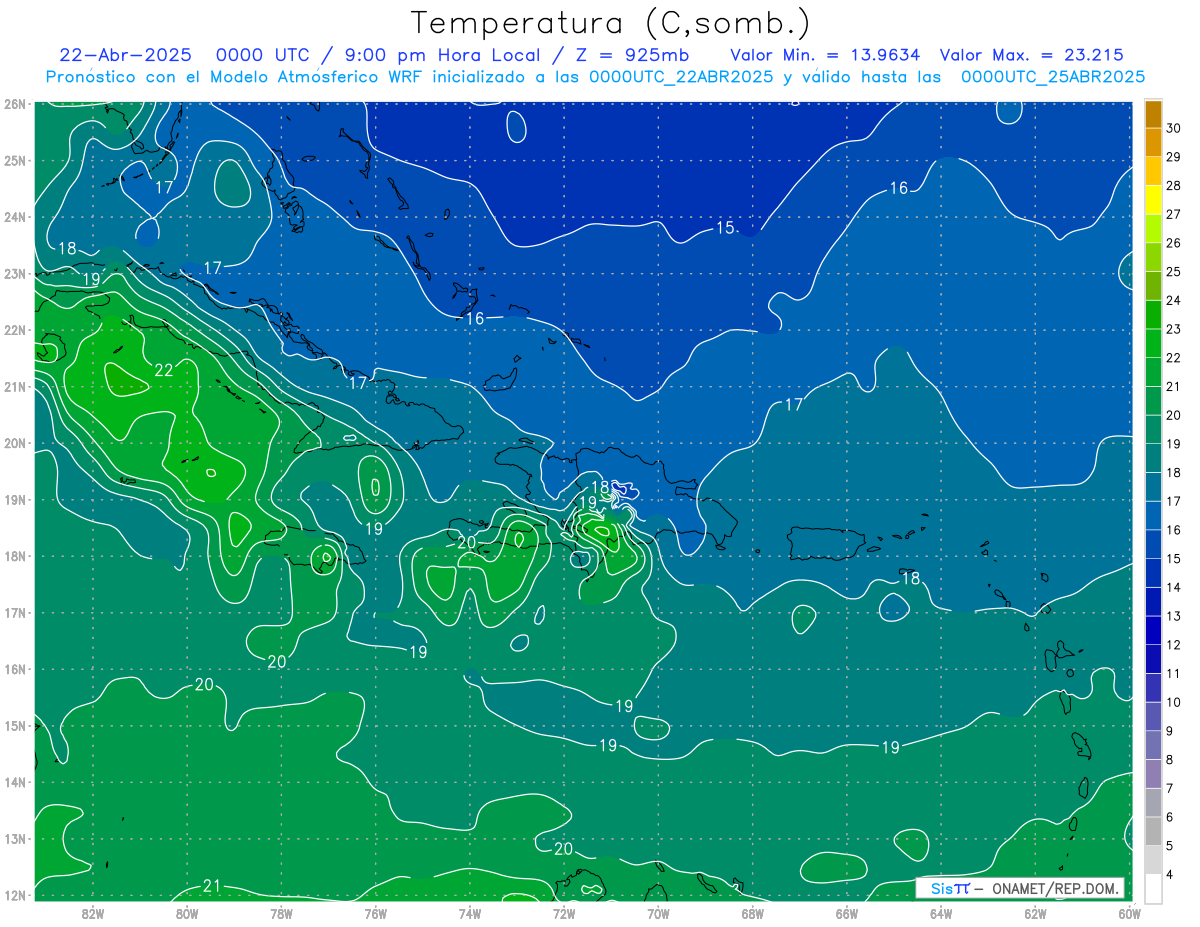1200x927 pixels.
Task: Click the "70W" longitude axis label
Action: [x=658, y=913]
